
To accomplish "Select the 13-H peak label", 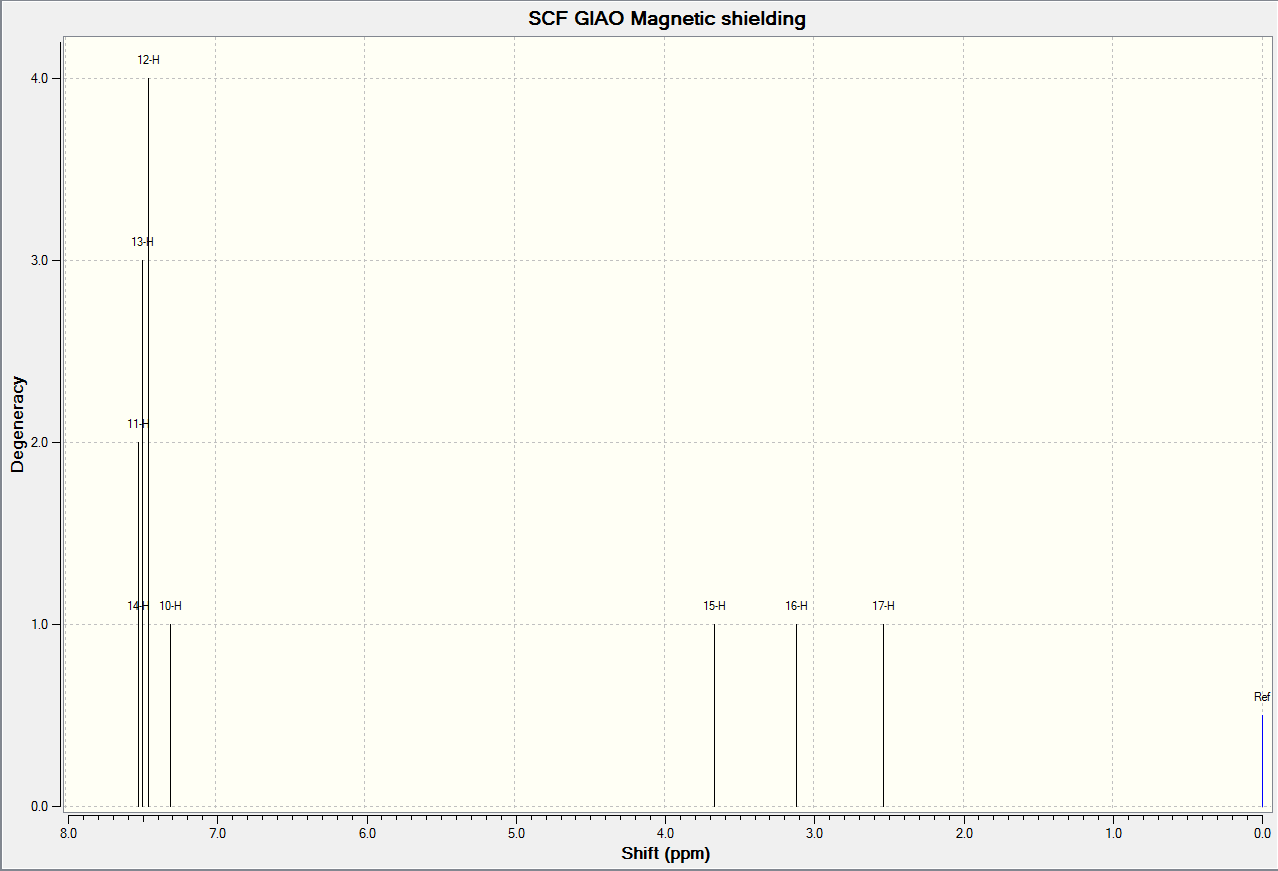I will coord(142,242).
